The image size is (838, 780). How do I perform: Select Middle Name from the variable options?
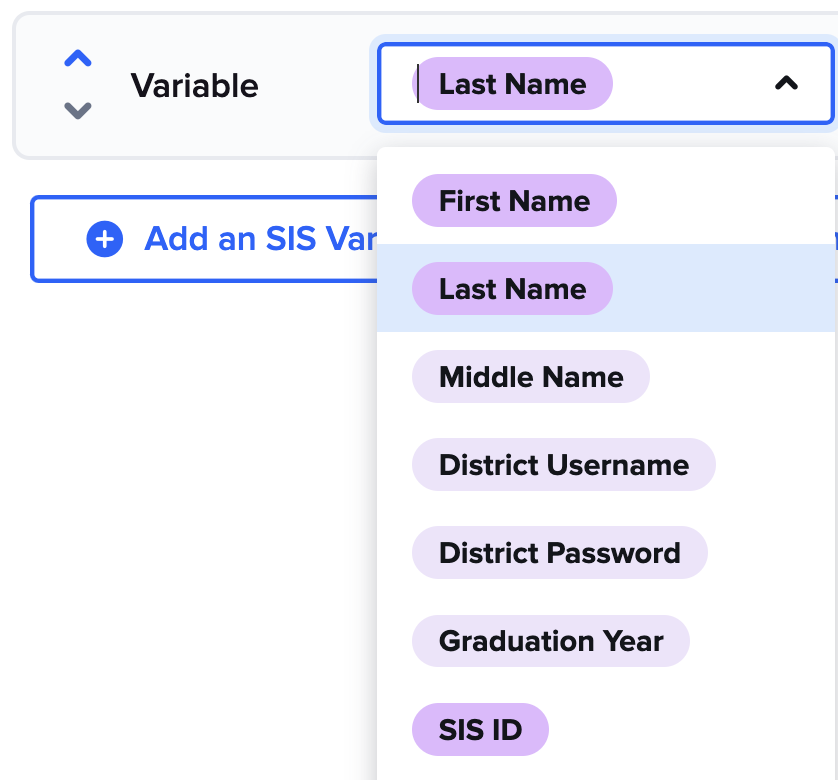click(531, 377)
